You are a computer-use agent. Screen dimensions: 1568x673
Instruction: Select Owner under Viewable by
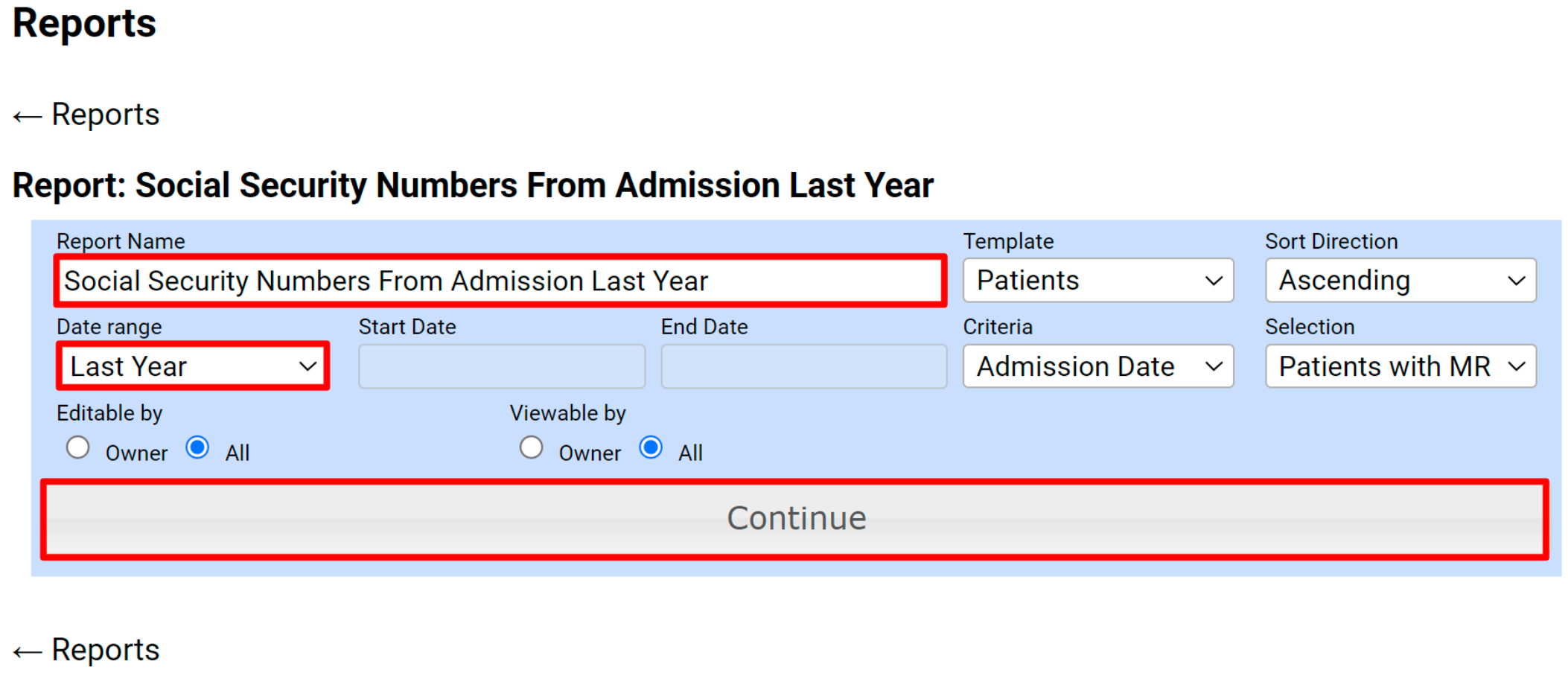click(532, 447)
